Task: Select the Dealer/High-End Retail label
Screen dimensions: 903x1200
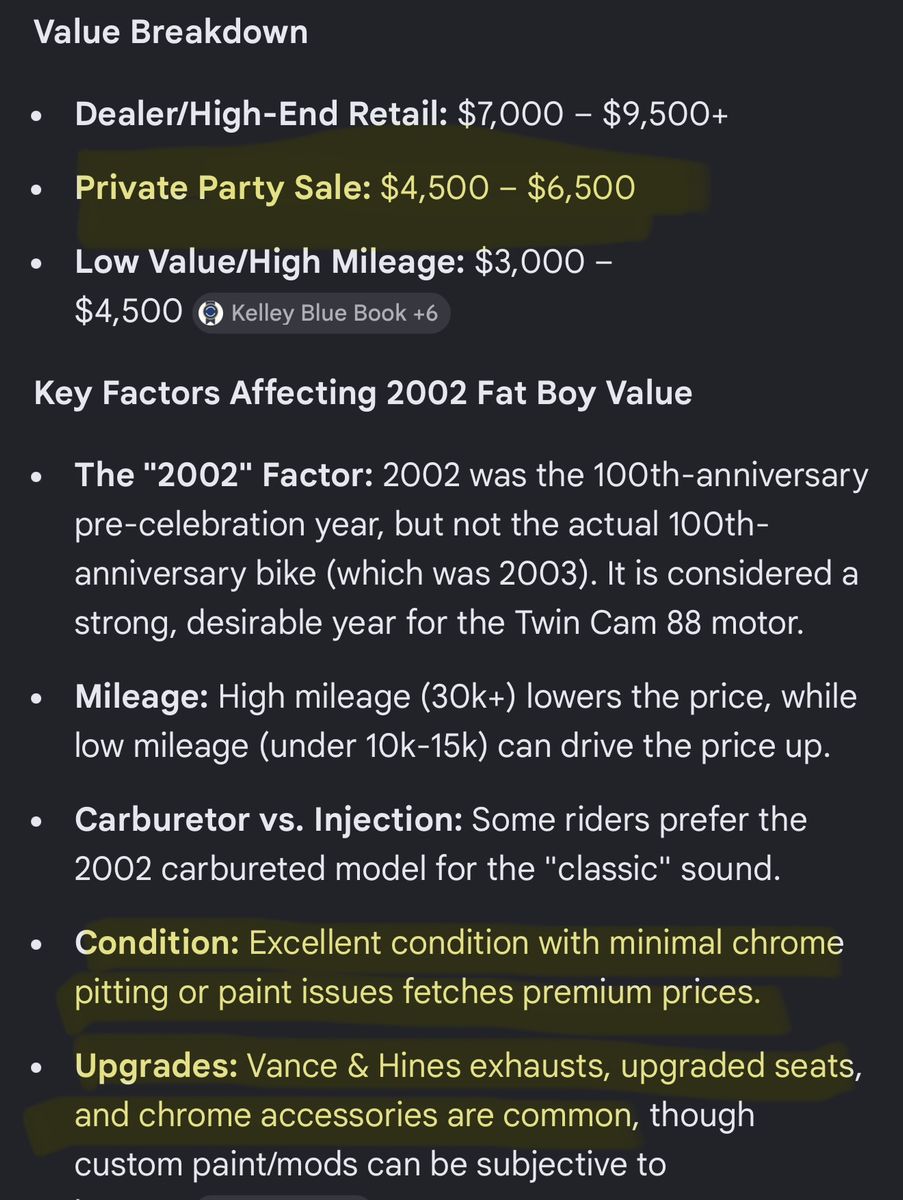Action: (x=261, y=114)
